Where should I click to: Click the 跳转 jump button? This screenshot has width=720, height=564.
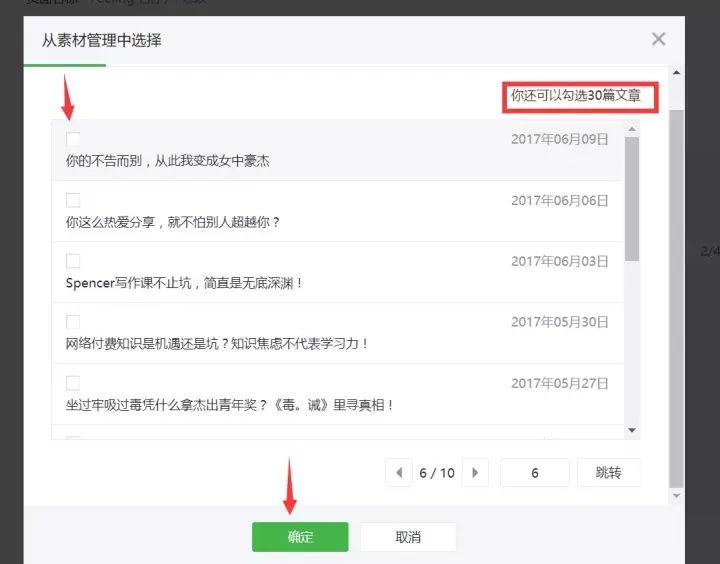(608, 472)
